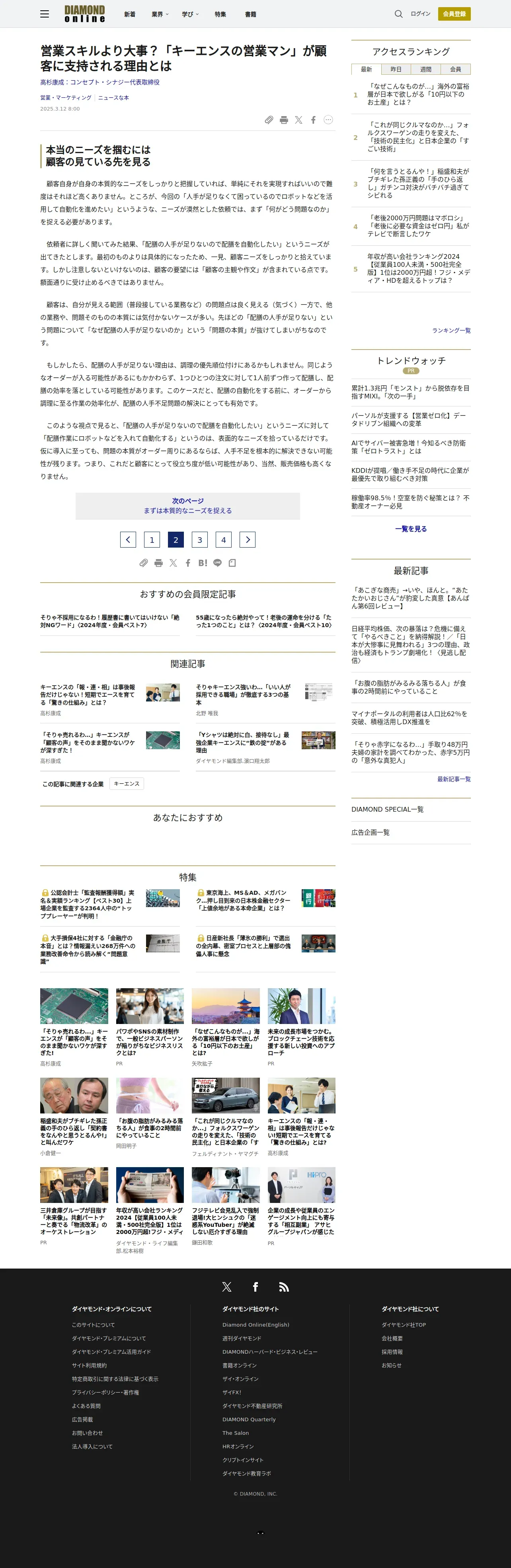Screen dimensions: 511x1568
Task: Share on Facebook using the icon under the pagination
Action: (188, 563)
